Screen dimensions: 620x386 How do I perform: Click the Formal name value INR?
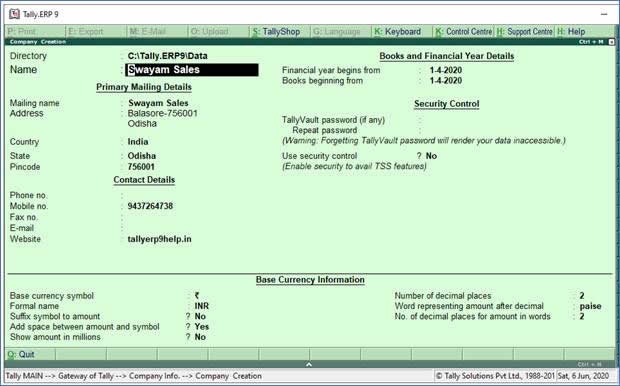[202, 306]
